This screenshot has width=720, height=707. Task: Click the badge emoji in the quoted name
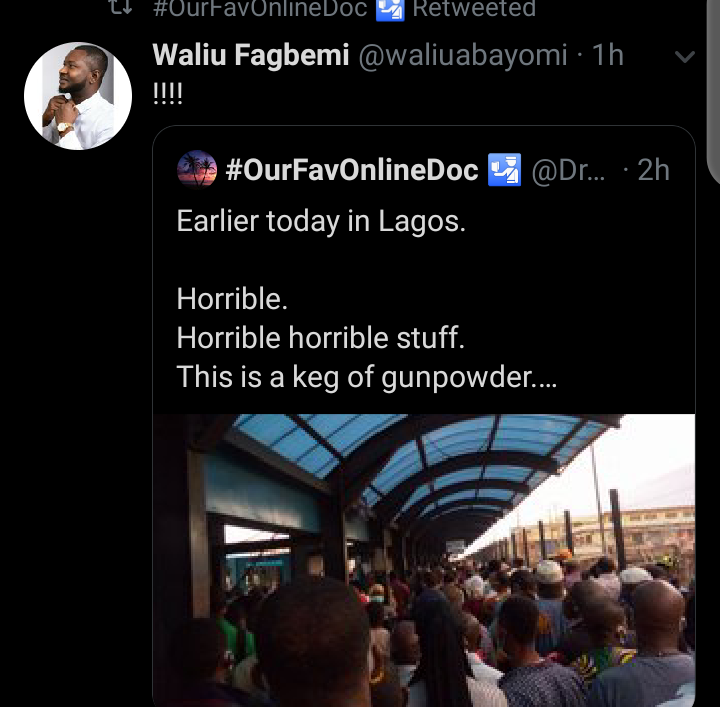click(x=504, y=170)
